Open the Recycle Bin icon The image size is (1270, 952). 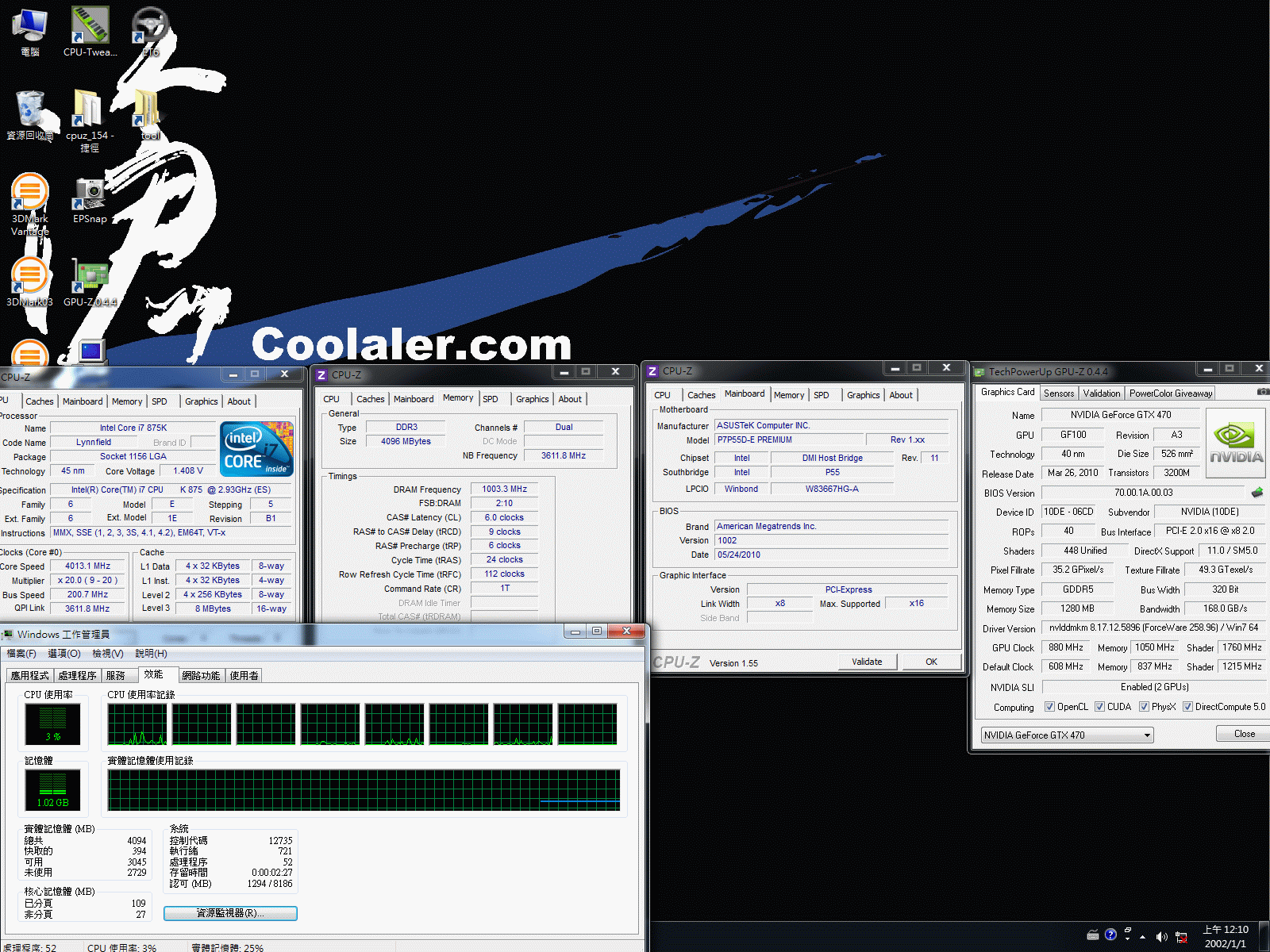click(x=30, y=116)
